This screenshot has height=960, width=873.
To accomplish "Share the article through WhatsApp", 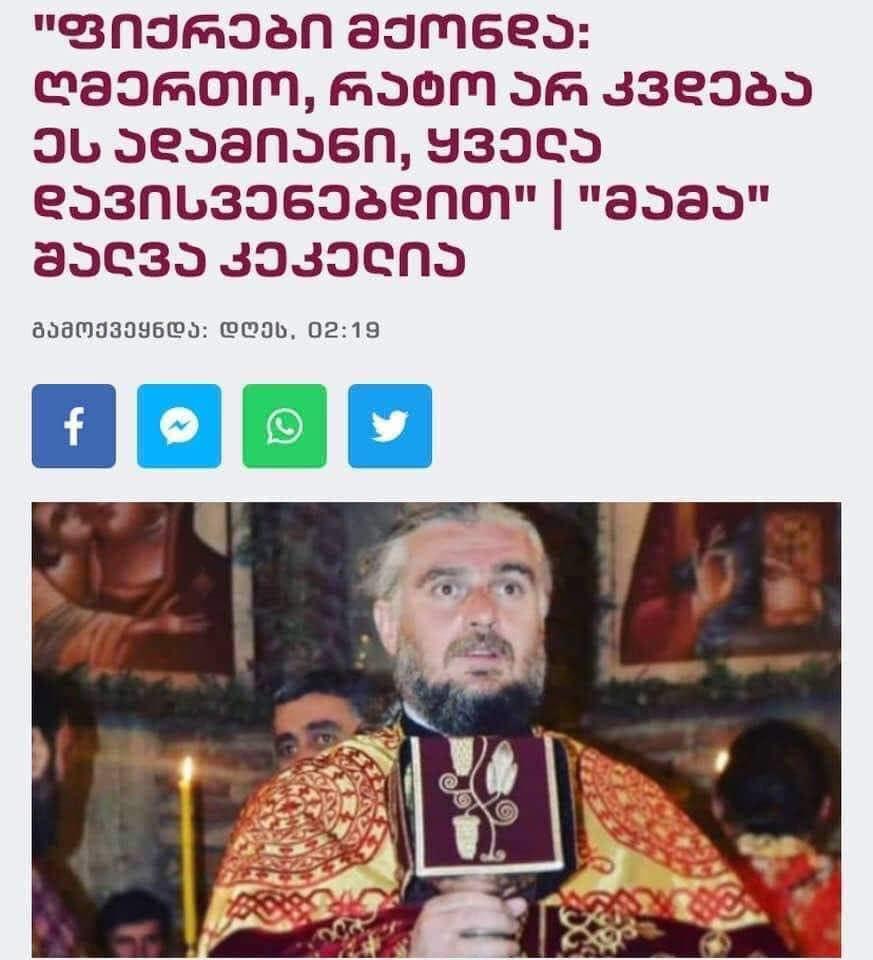I will point(284,426).
